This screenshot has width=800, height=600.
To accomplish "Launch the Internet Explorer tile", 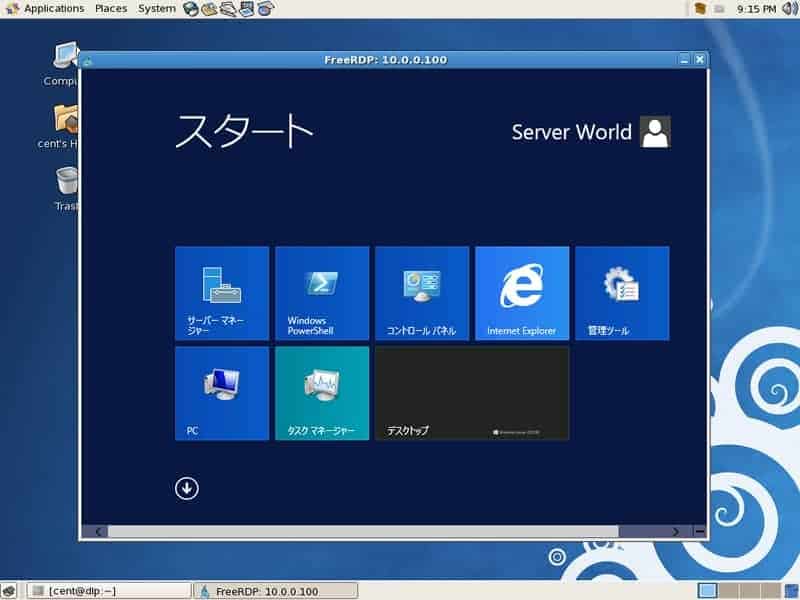I will pos(522,293).
